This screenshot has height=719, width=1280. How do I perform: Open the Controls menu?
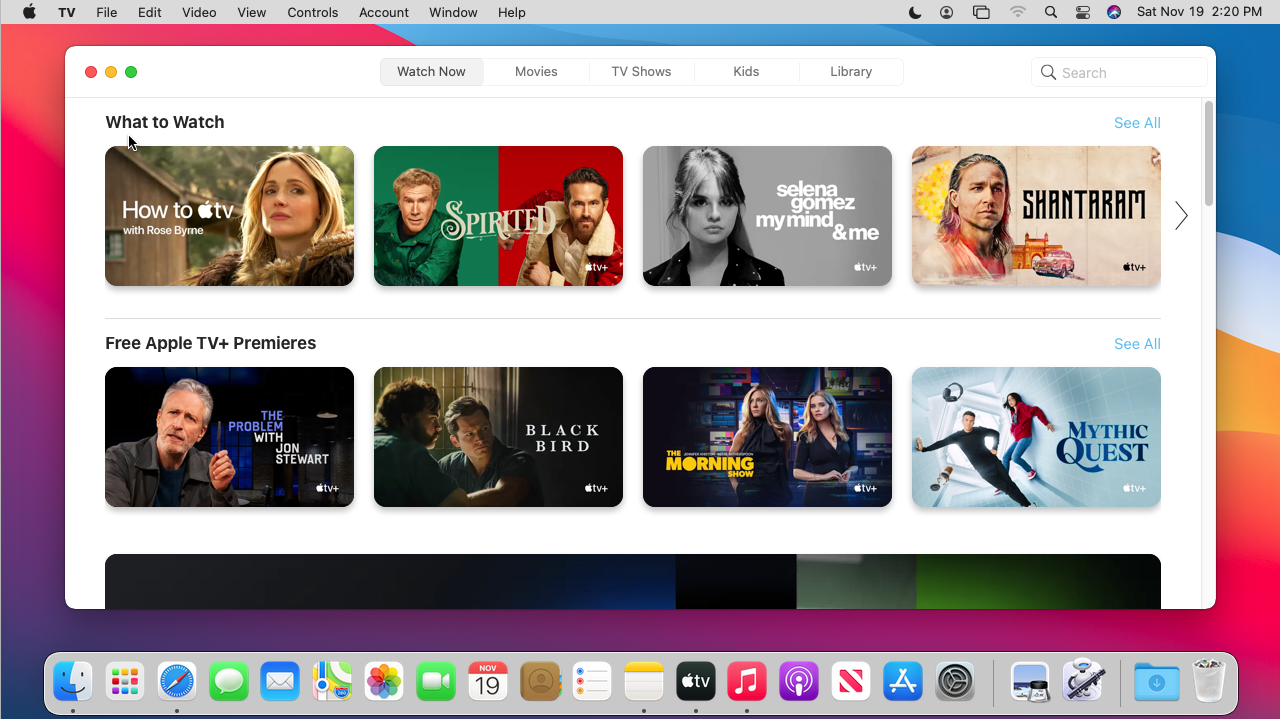point(313,12)
